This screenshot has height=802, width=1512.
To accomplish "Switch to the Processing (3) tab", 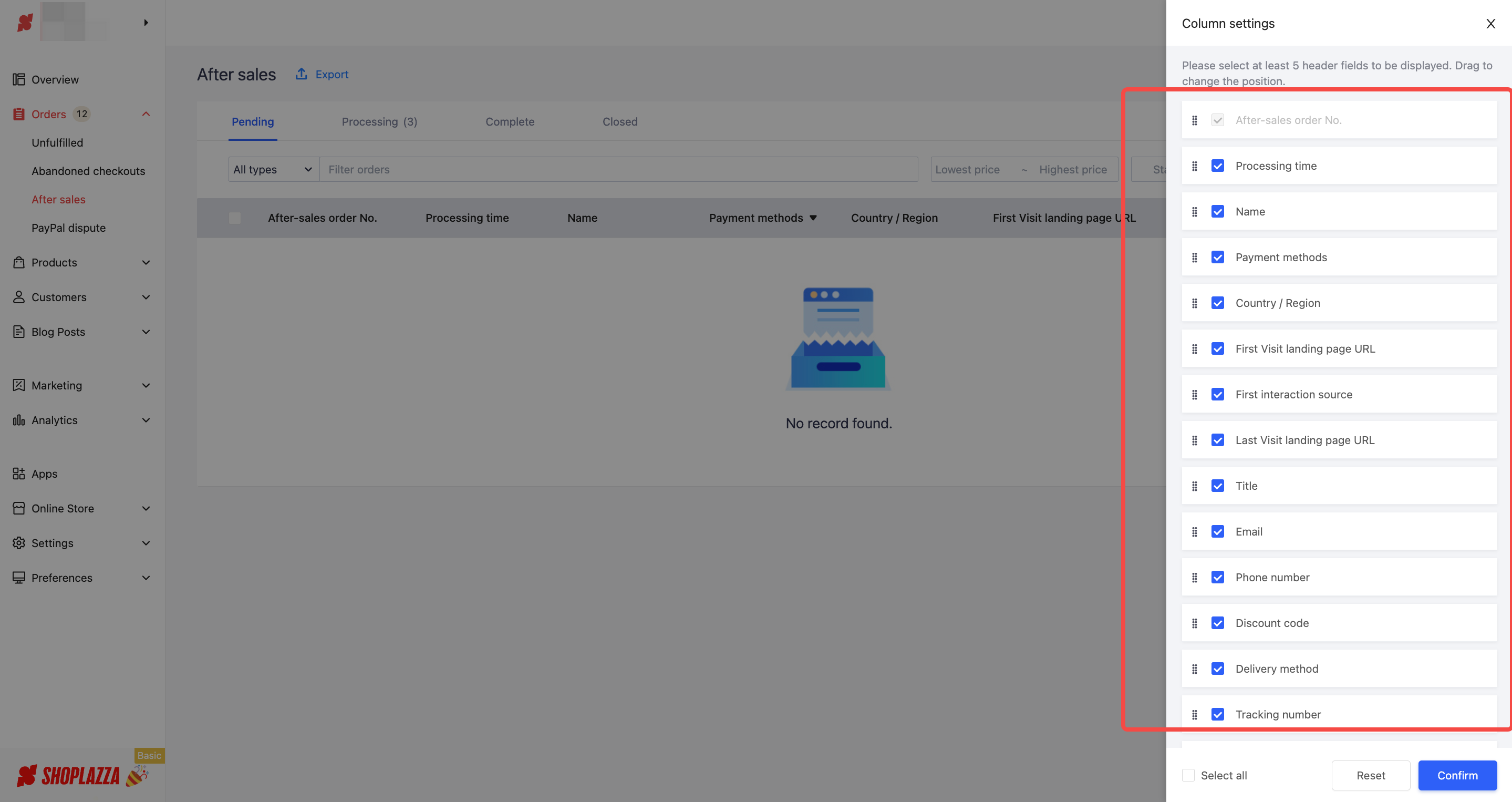I will pyautogui.click(x=379, y=121).
